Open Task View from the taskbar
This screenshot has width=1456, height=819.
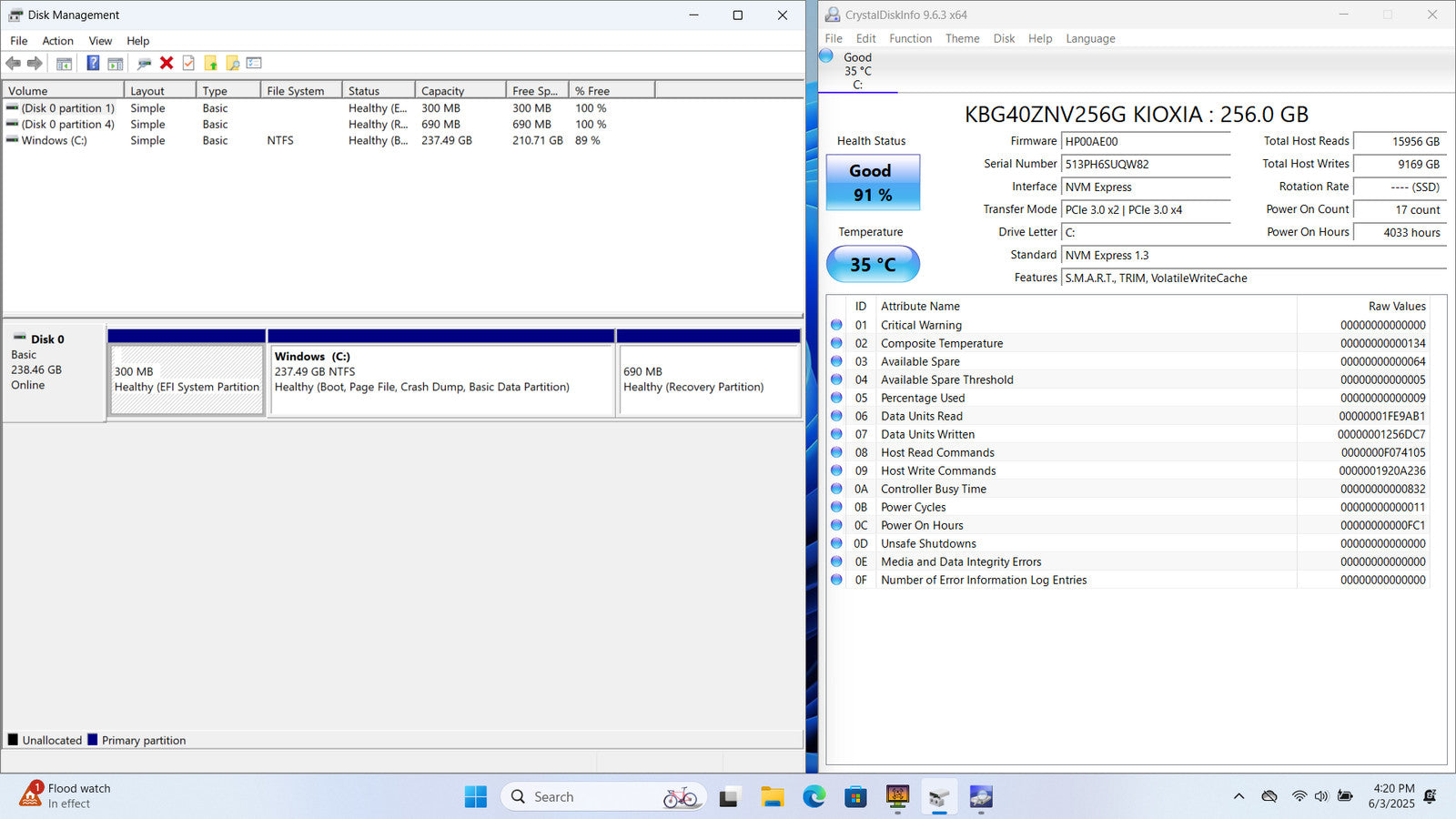point(729,797)
